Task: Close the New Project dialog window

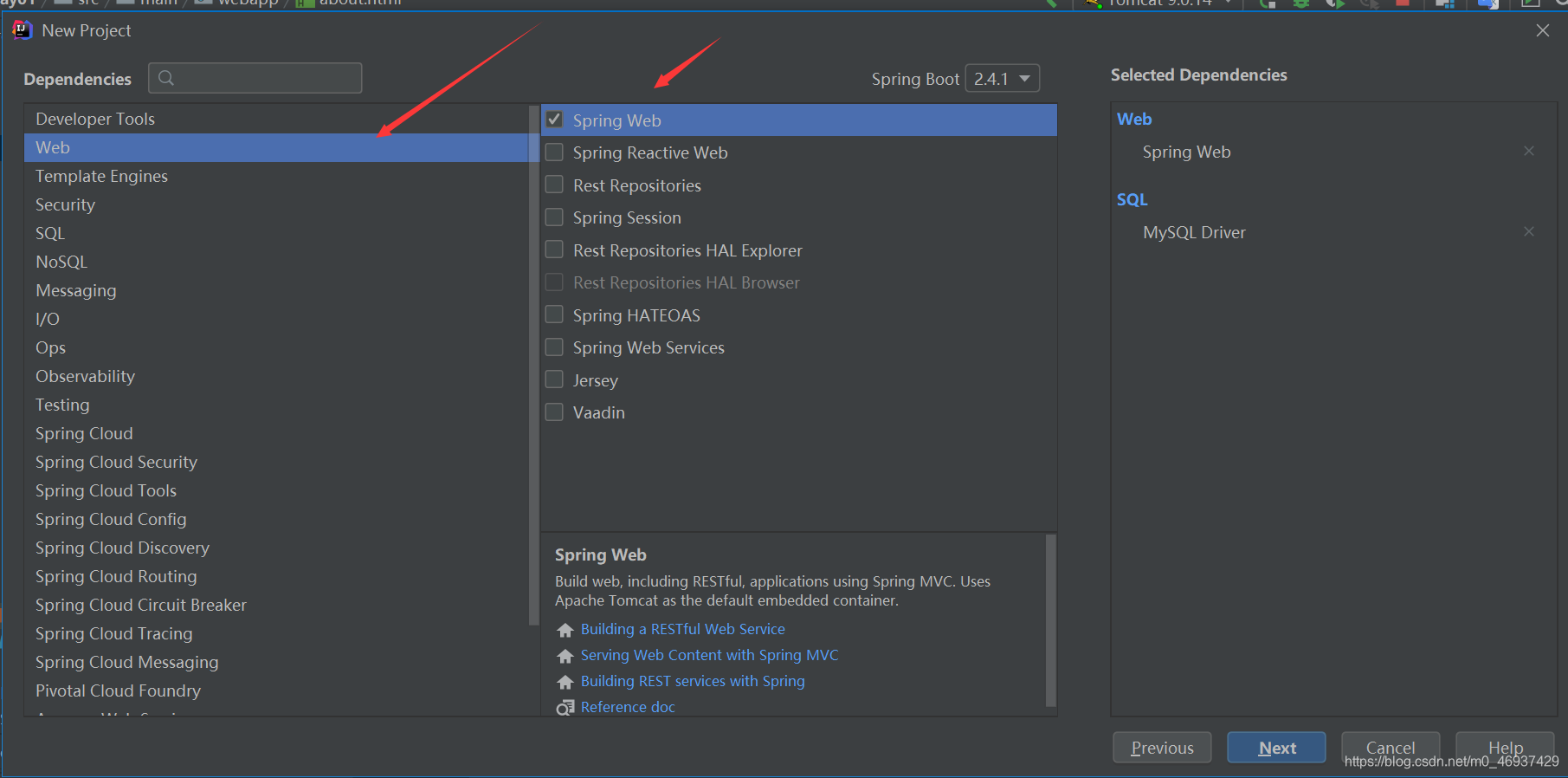Action: coord(1542,30)
